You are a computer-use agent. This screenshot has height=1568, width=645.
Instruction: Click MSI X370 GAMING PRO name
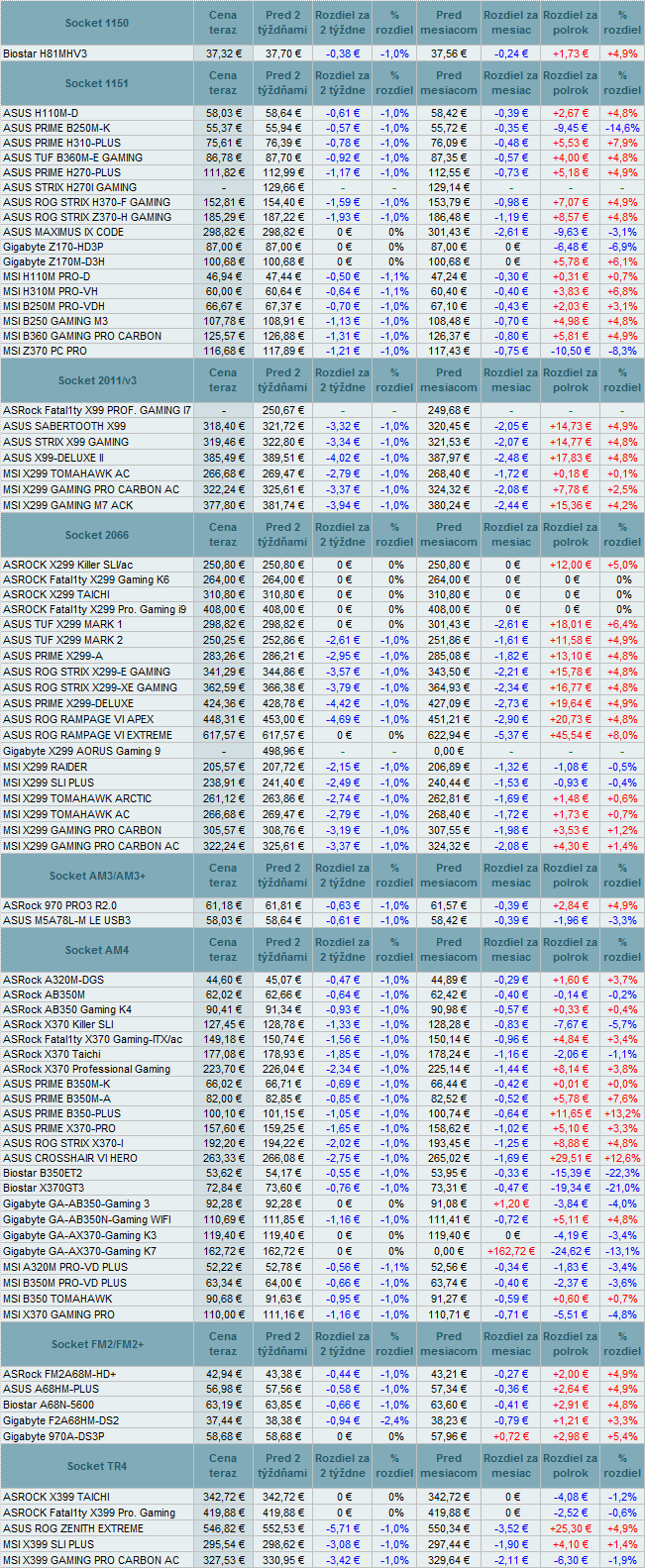coord(58,1314)
